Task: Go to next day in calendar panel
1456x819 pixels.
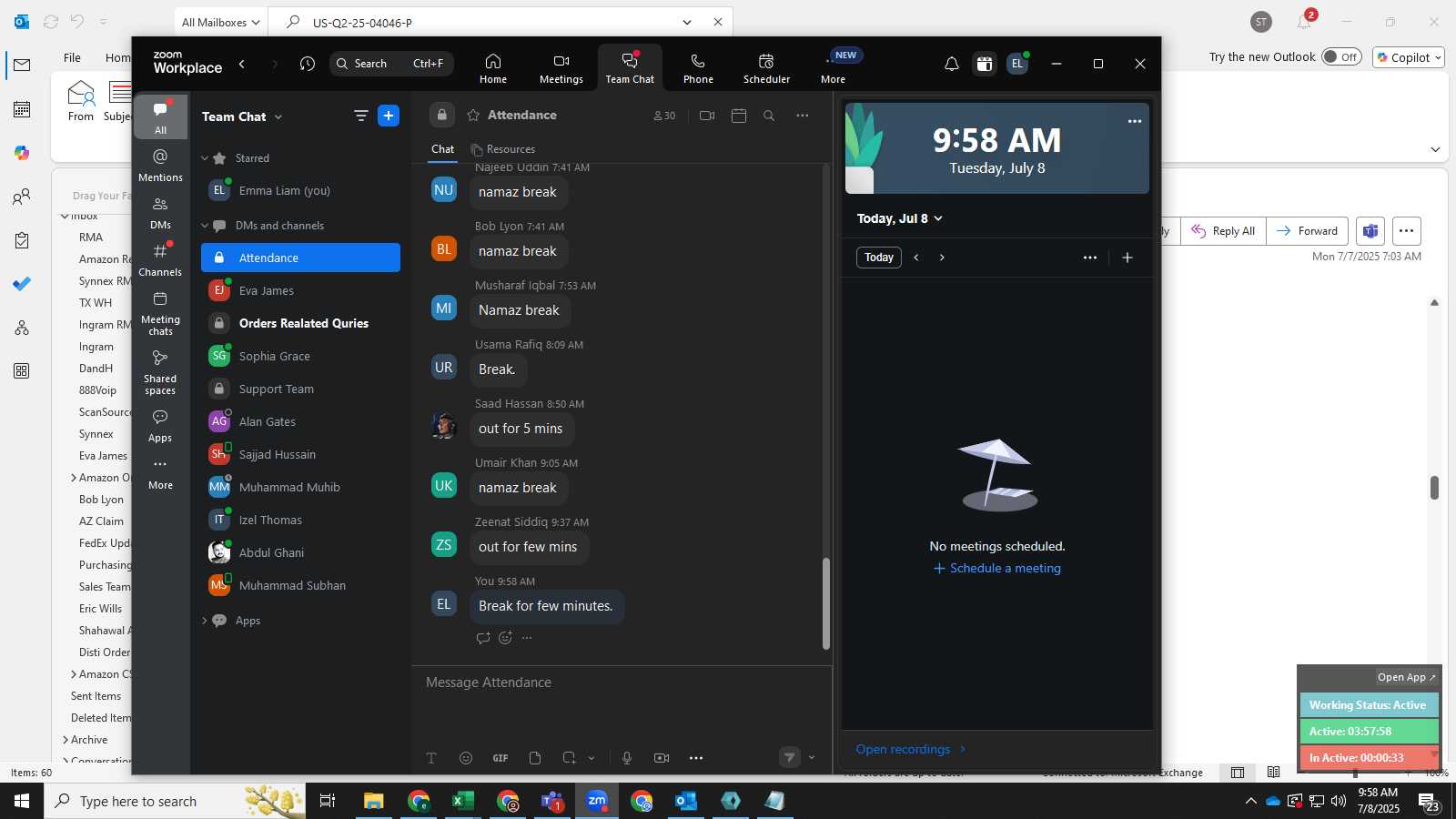Action: click(x=942, y=258)
